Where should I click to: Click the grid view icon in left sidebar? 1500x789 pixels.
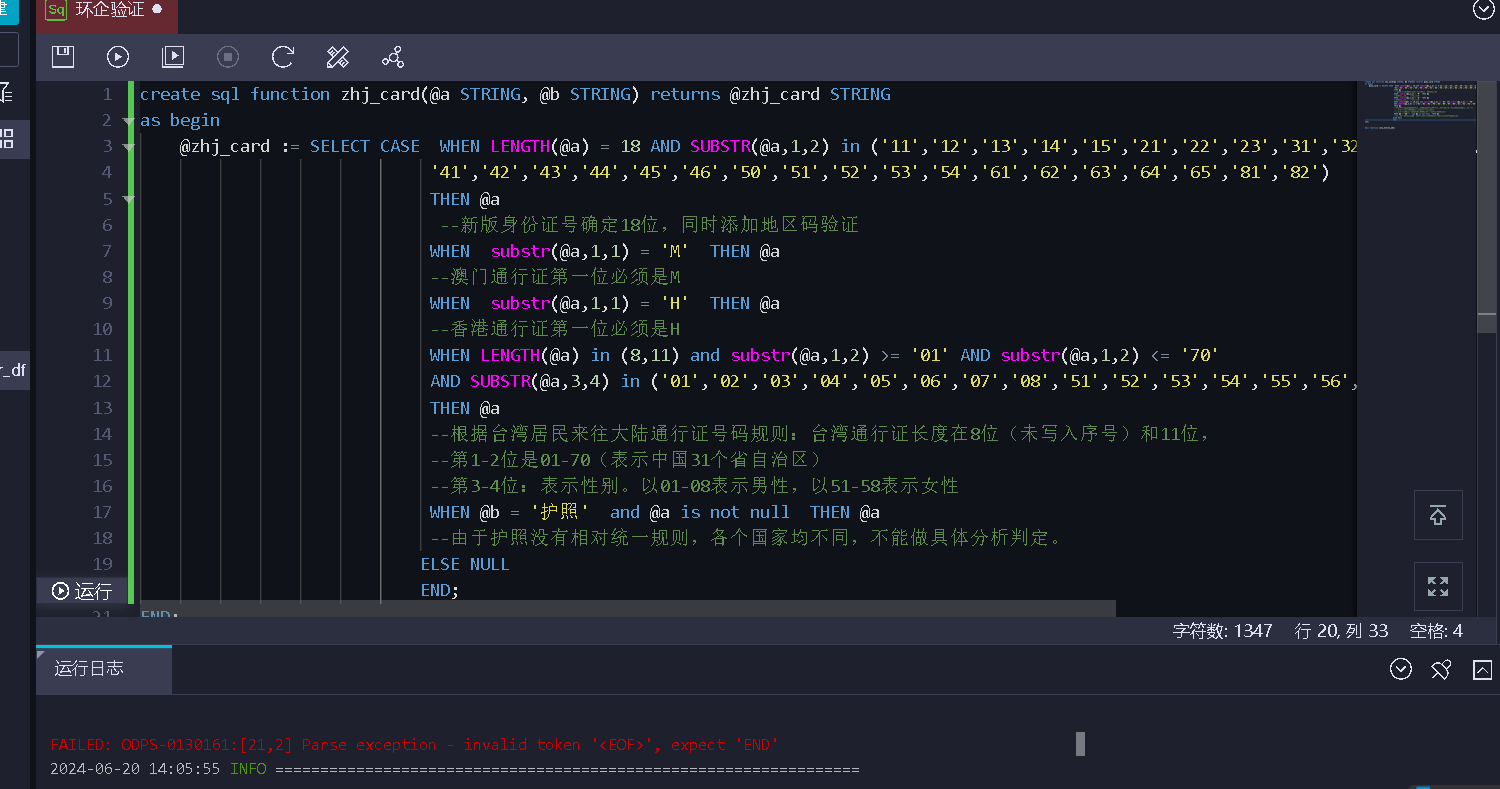(x=8, y=139)
